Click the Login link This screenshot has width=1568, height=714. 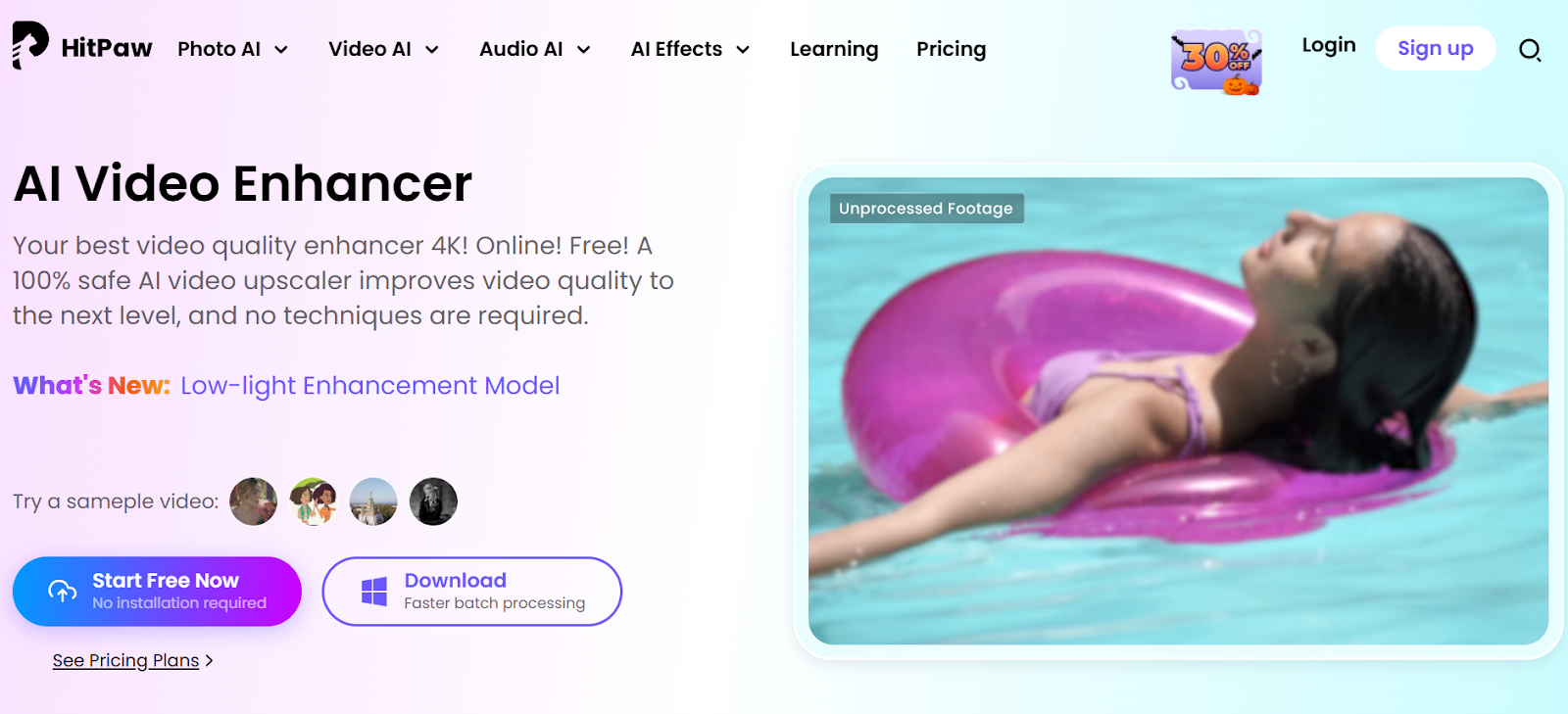[x=1329, y=46]
